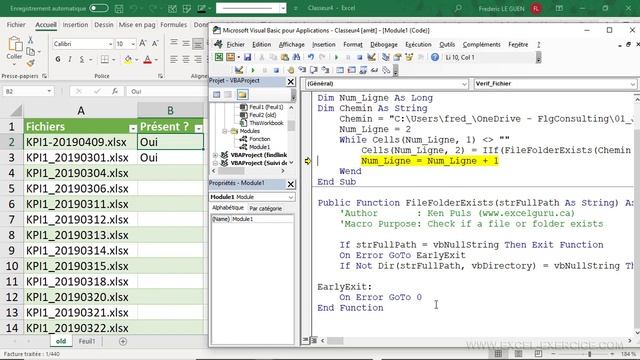This screenshot has width=640, height=360.
Task: Open the Présent ? column filter dropdown
Action: (198, 129)
